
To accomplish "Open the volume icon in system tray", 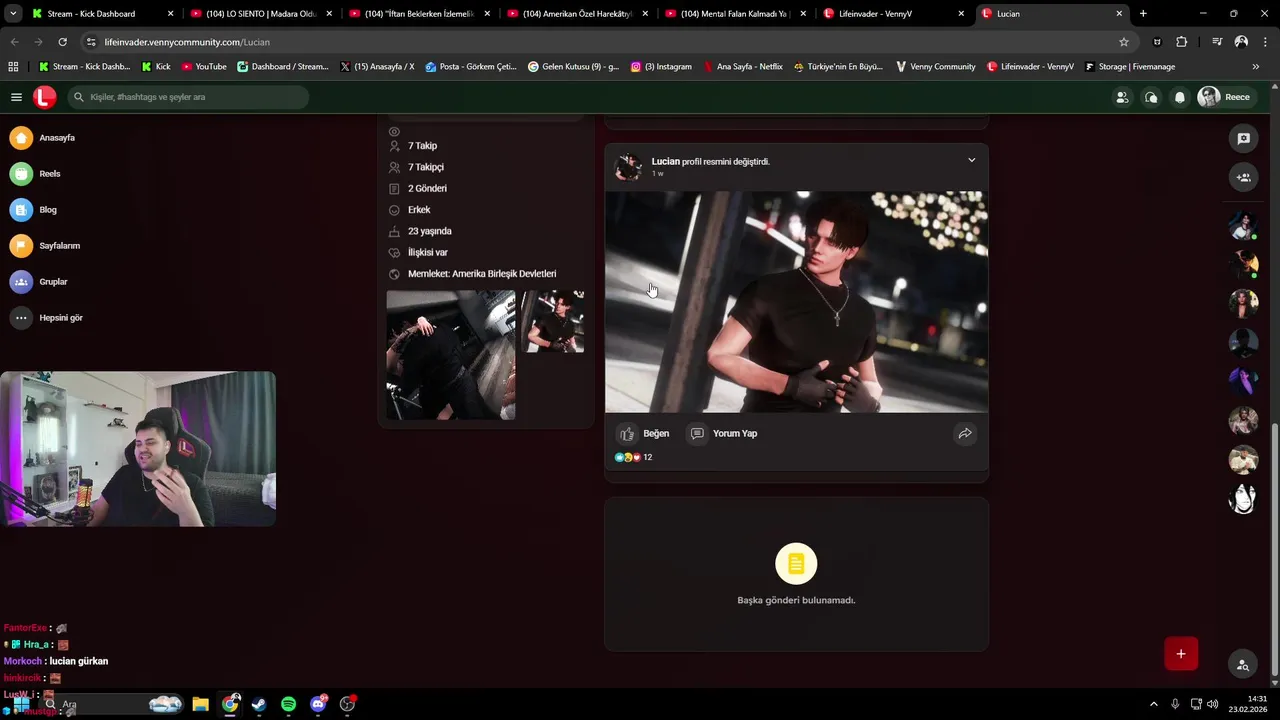I will click(1212, 704).
